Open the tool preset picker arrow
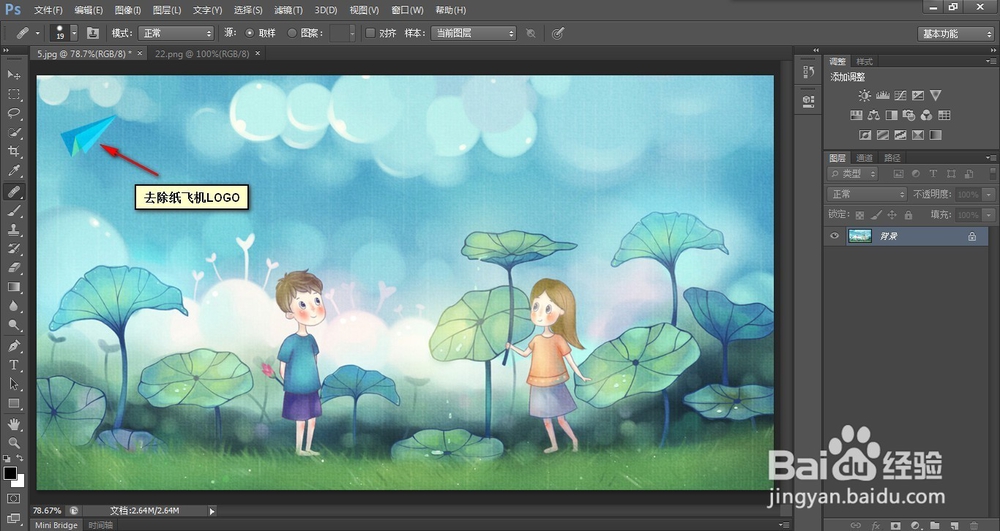Image resolution: width=1000 pixels, height=531 pixels. (38, 33)
